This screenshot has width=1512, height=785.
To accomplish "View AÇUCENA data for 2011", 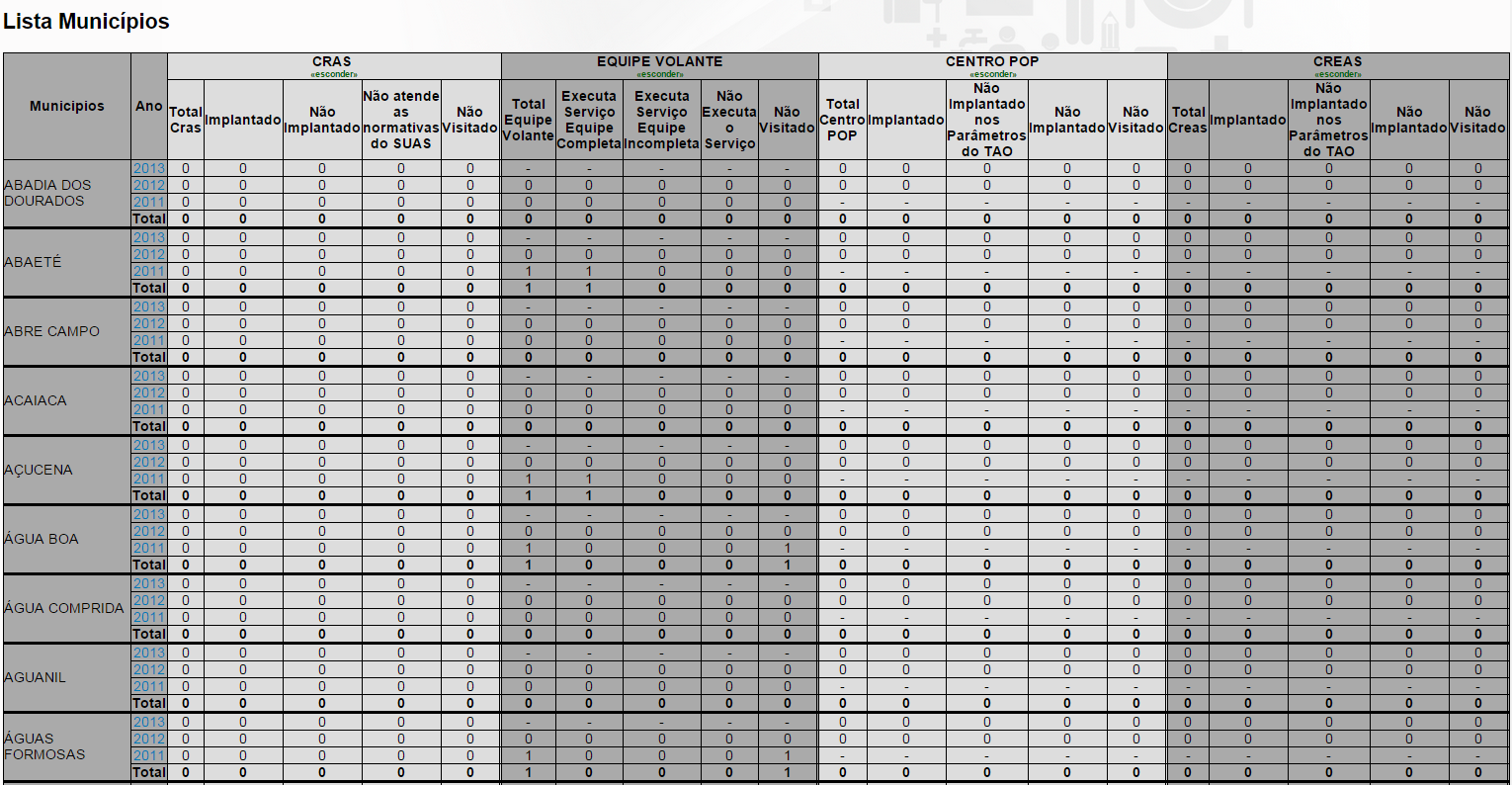I will [x=149, y=480].
